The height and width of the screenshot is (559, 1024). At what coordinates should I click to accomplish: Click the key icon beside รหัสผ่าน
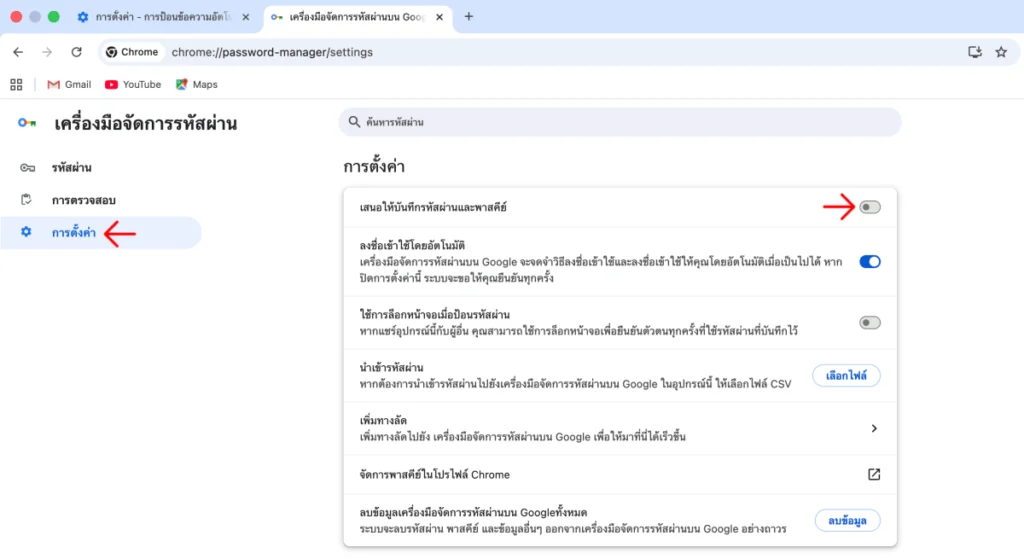(27, 168)
